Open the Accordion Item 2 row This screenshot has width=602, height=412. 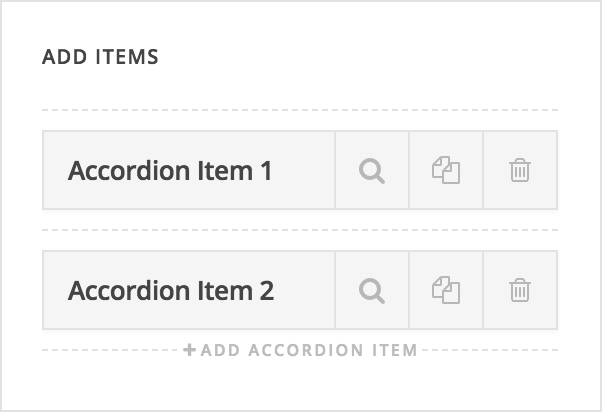pyautogui.click(x=189, y=290)
